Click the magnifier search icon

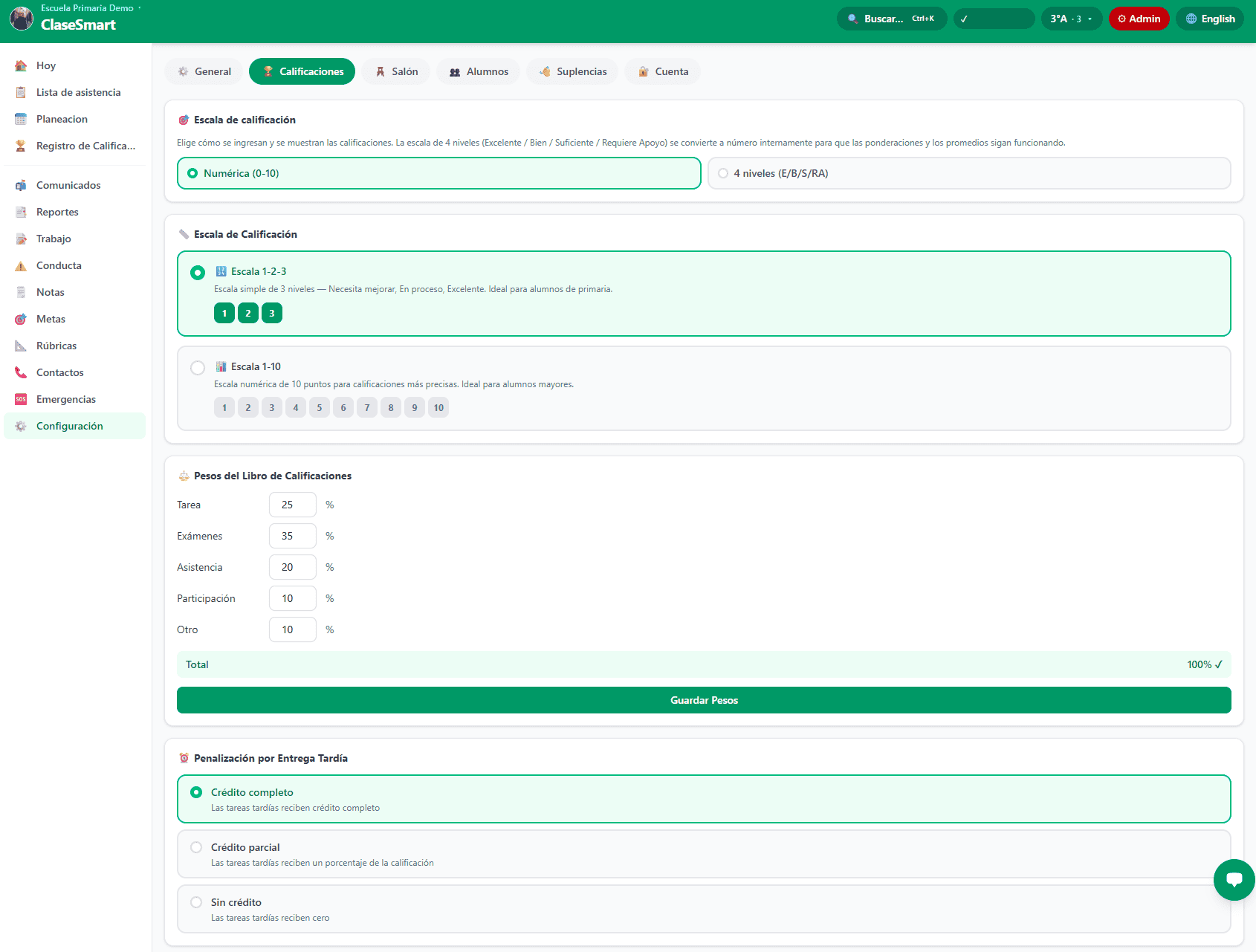point(852,19)
